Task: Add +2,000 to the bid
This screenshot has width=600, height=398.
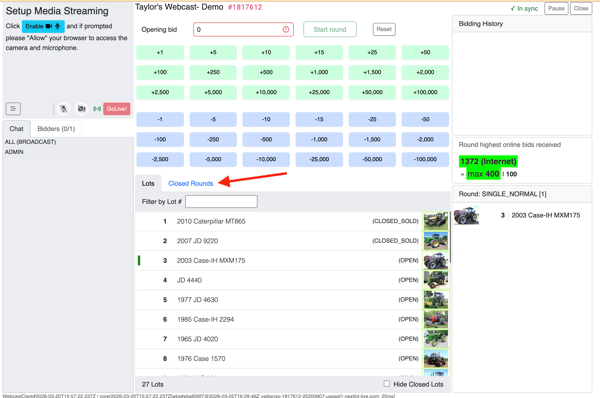Action: click(425, 72)
